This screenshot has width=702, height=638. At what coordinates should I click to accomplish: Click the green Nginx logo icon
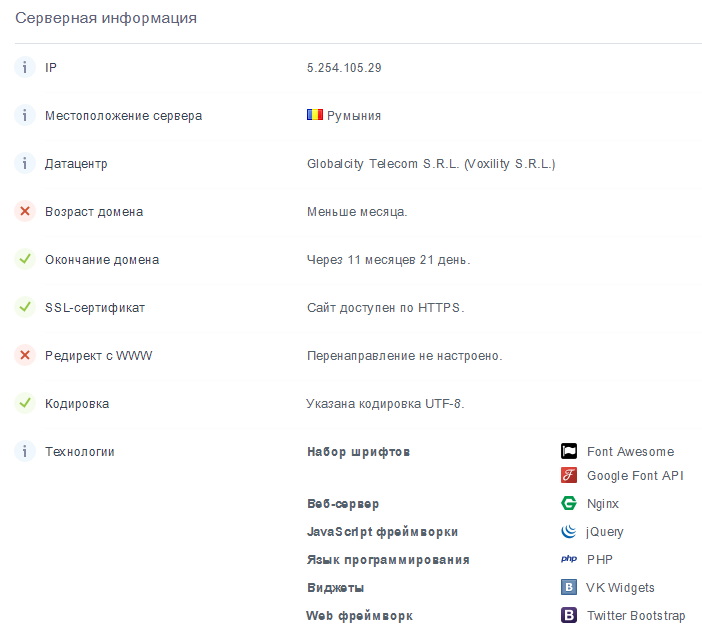(569, 503)
